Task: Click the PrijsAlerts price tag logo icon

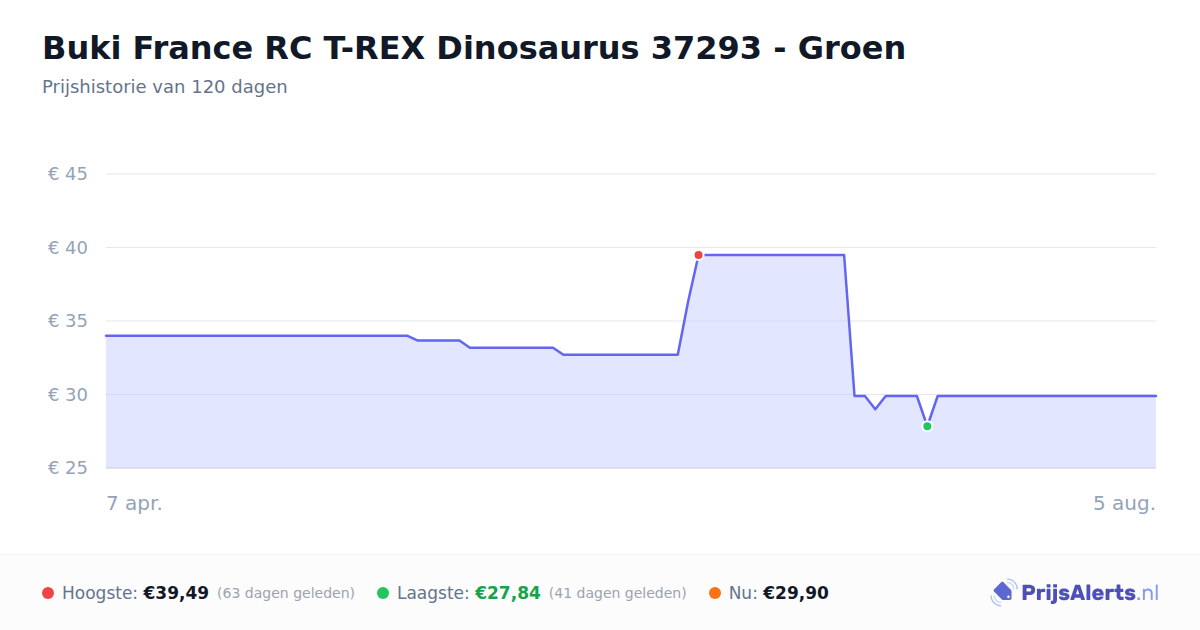Action: pos(1003,593)
